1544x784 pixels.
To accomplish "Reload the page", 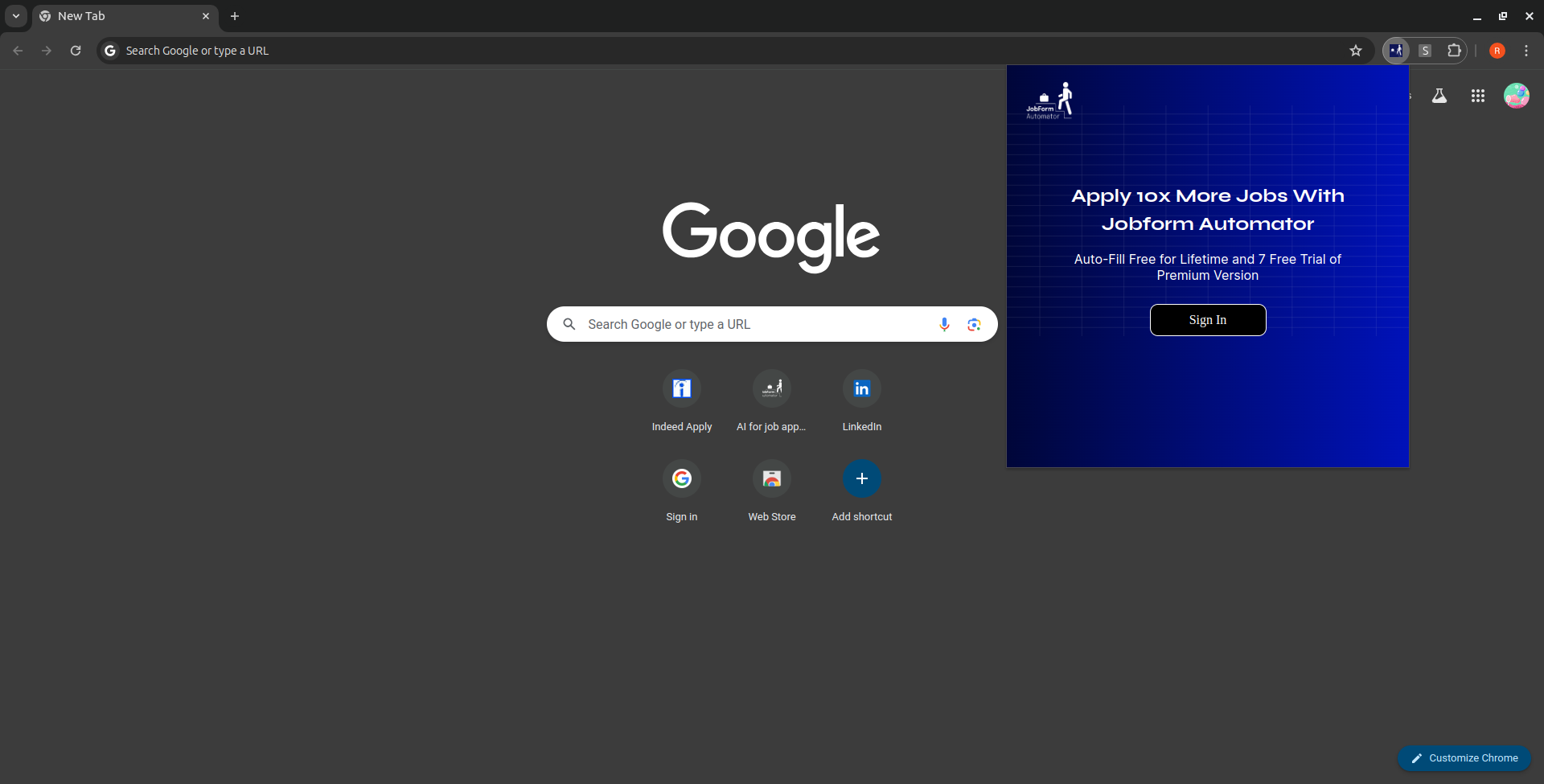I will [x=76, y=51].
